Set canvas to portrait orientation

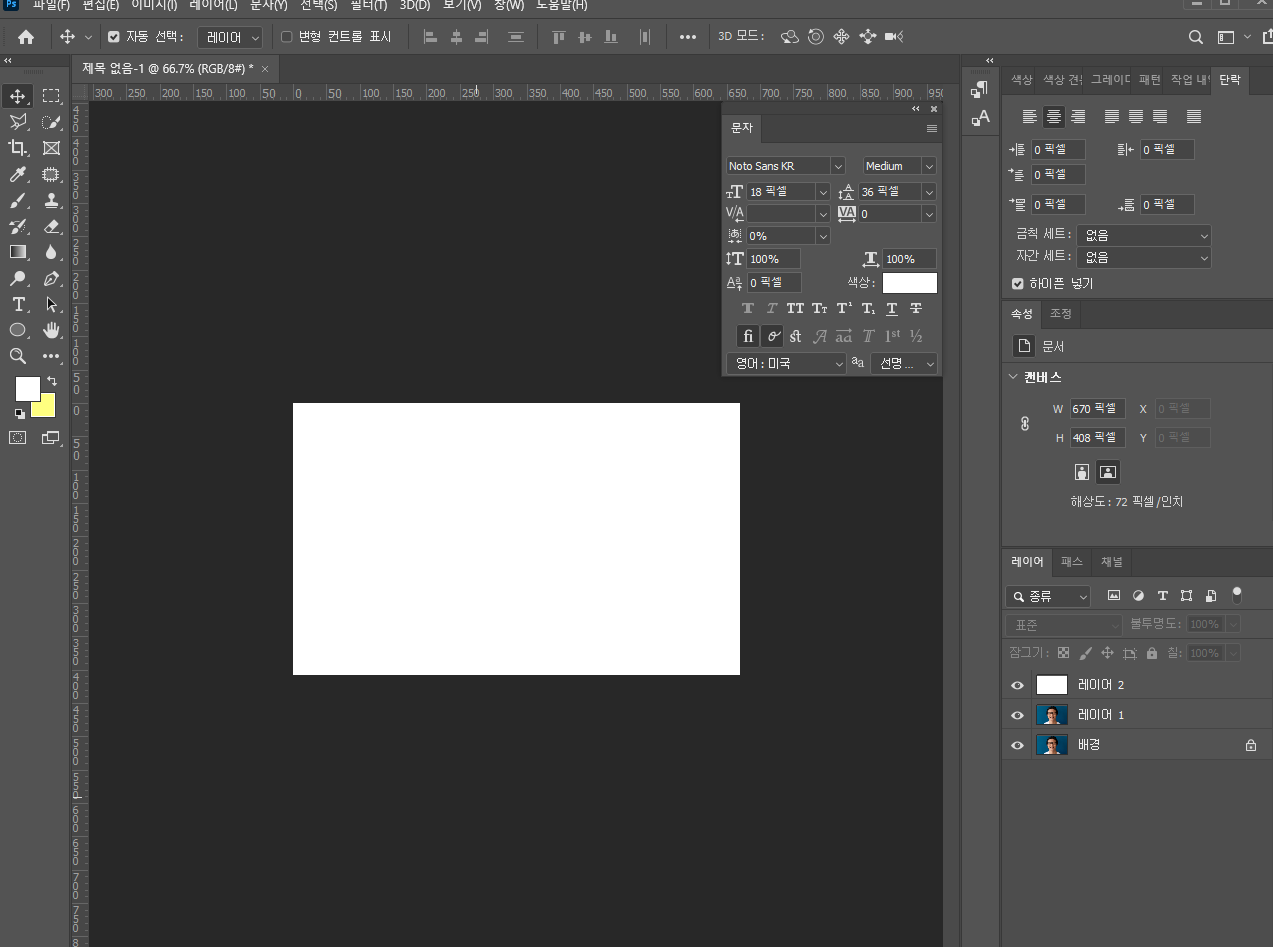coord(1081,472)
